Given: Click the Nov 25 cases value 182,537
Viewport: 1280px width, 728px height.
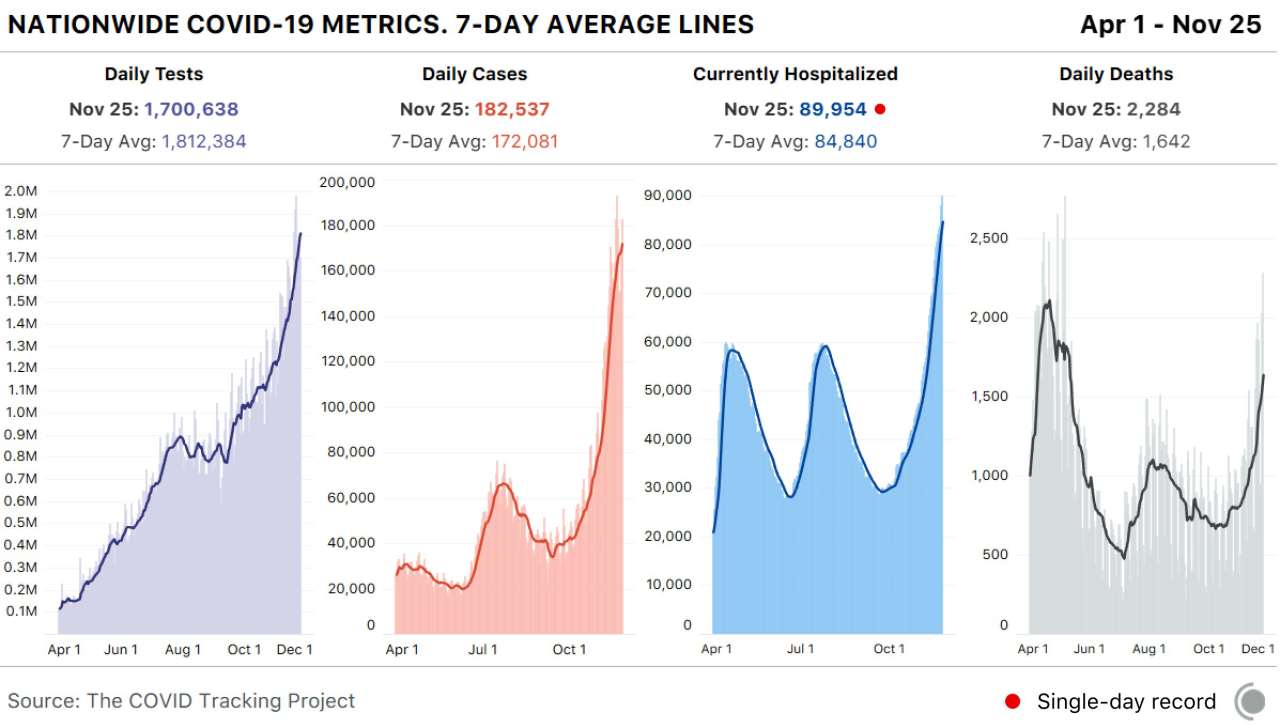Looking at the screenshot, I should coord(512,109).
